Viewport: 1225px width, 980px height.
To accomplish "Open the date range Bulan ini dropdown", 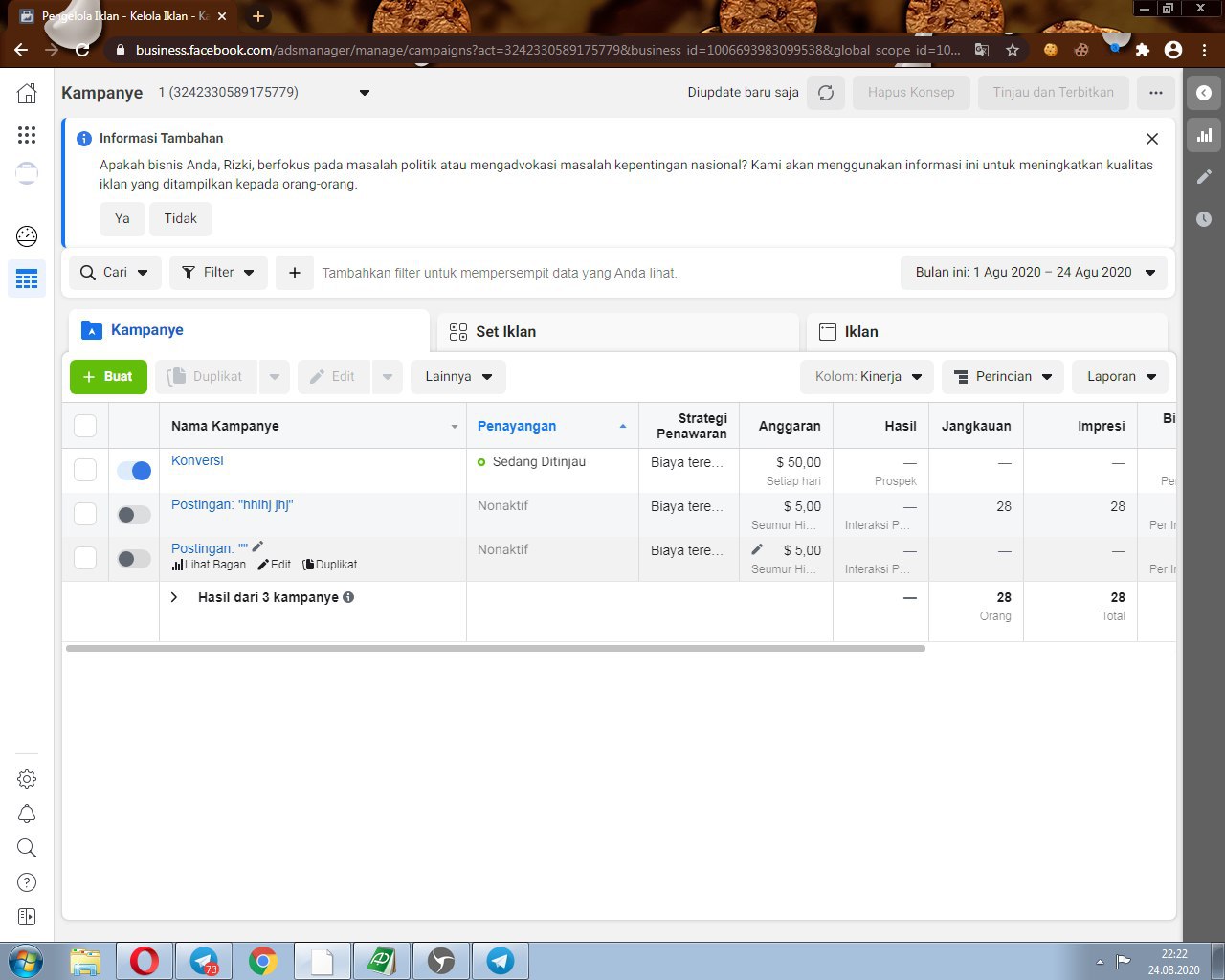I will point(1034,273).
